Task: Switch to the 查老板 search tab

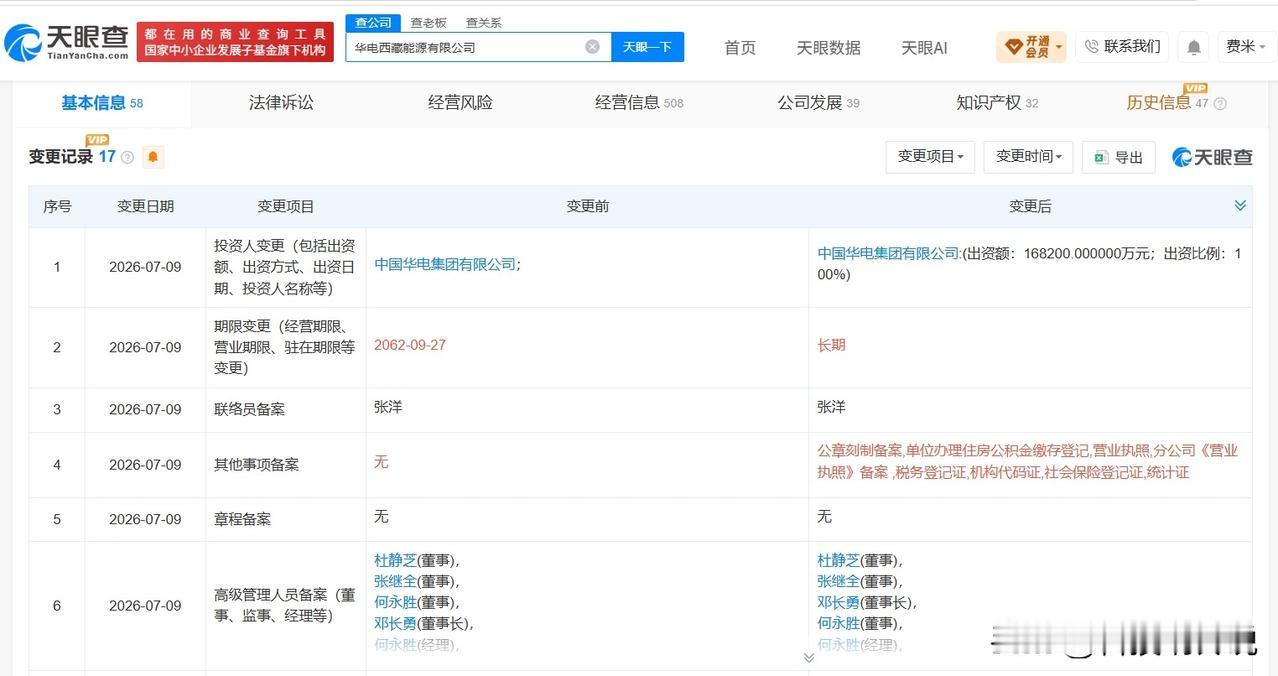Action: point(428,22)
